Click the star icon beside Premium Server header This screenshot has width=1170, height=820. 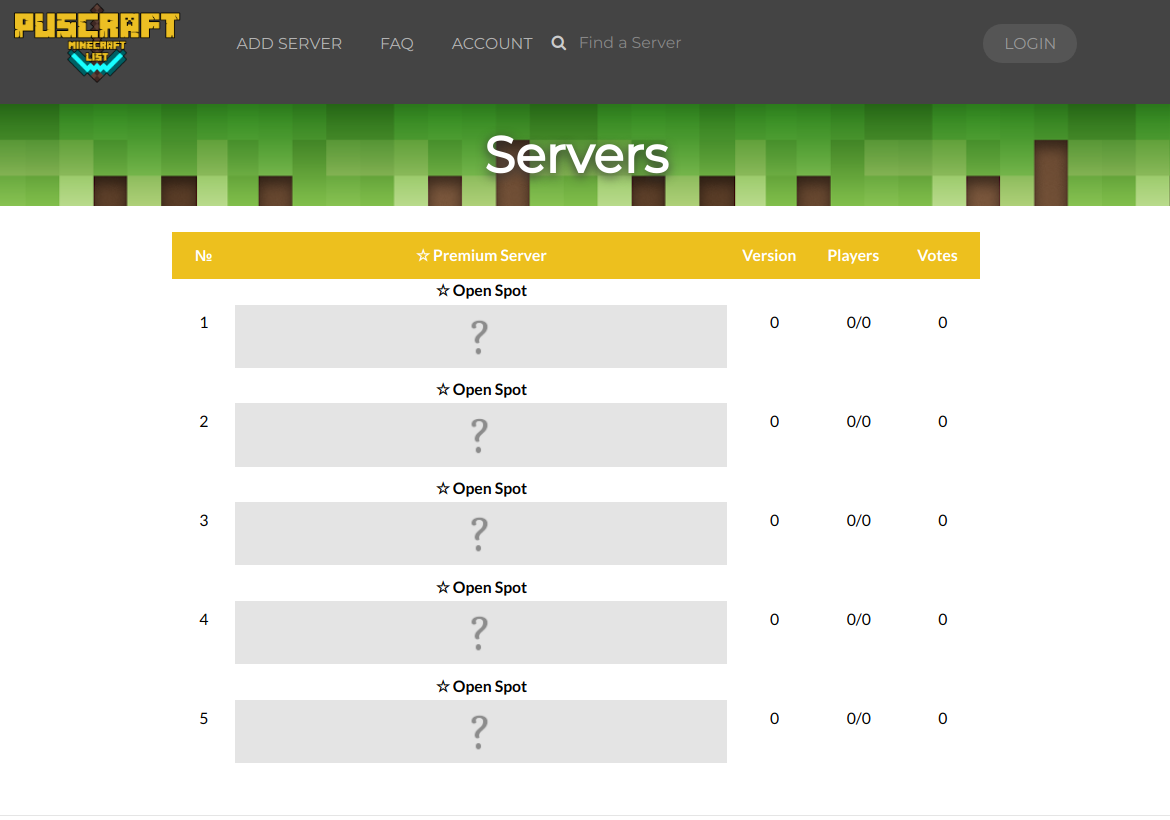coord(421,255)
